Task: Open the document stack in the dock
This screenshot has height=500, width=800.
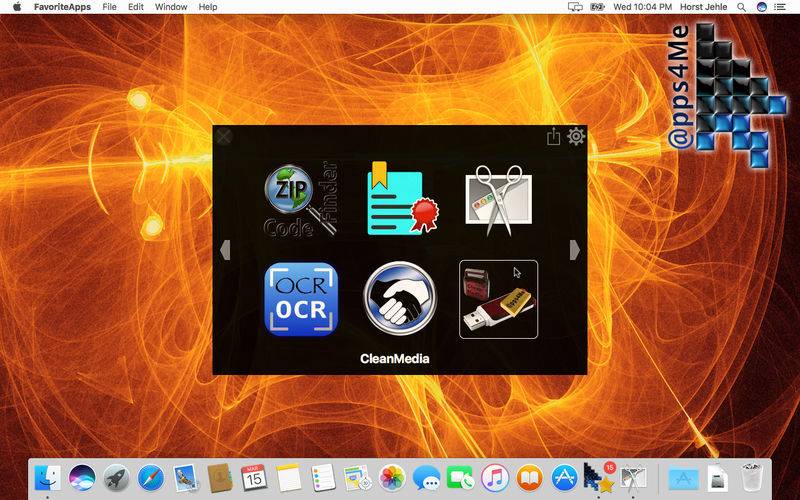Action: click(717, 478)
